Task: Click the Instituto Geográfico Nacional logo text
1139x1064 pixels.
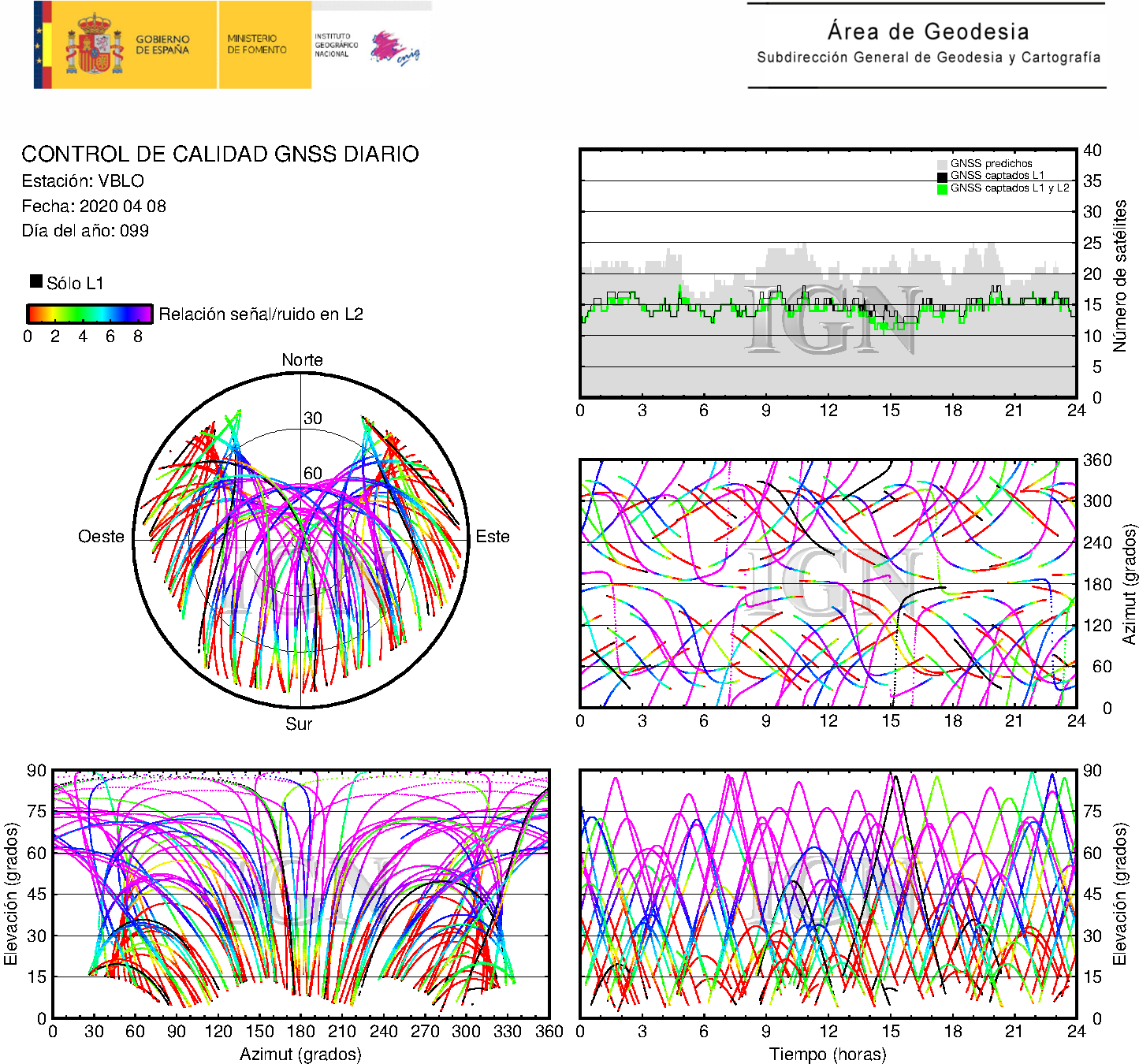Action: point(336,45)
